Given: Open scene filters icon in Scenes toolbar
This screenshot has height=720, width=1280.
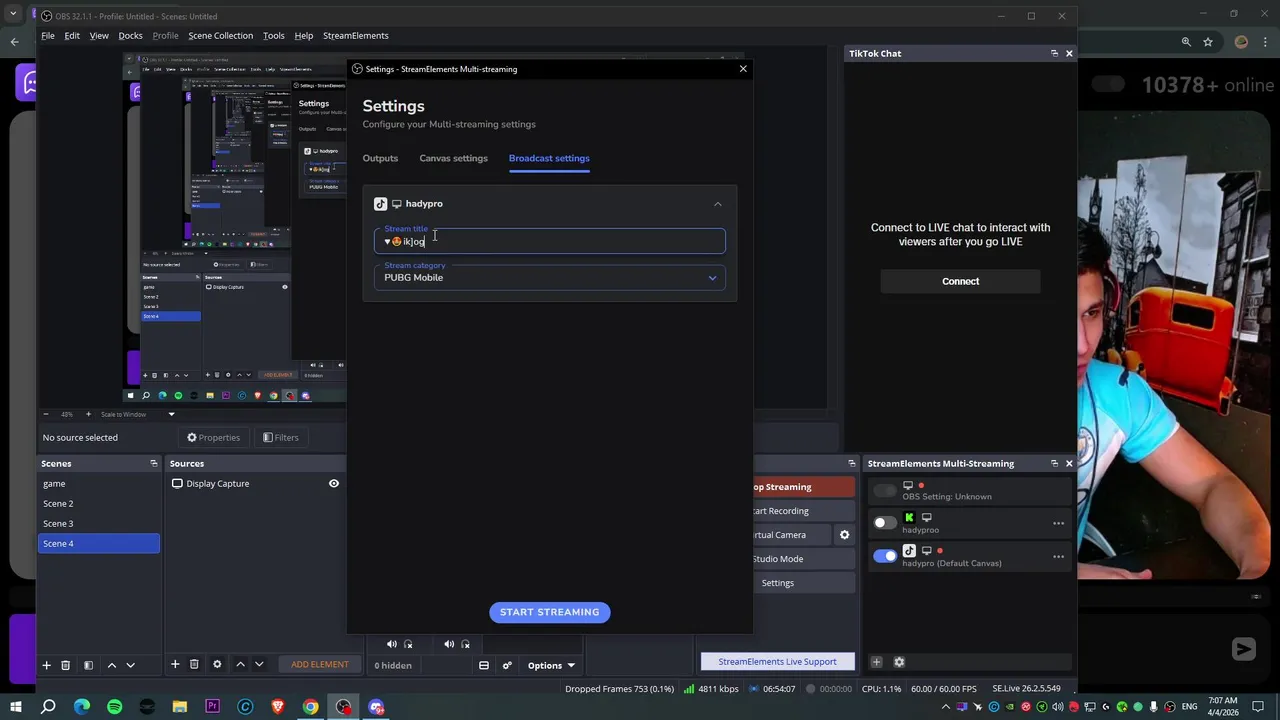Looking at the screenshot, I should 88,665.
